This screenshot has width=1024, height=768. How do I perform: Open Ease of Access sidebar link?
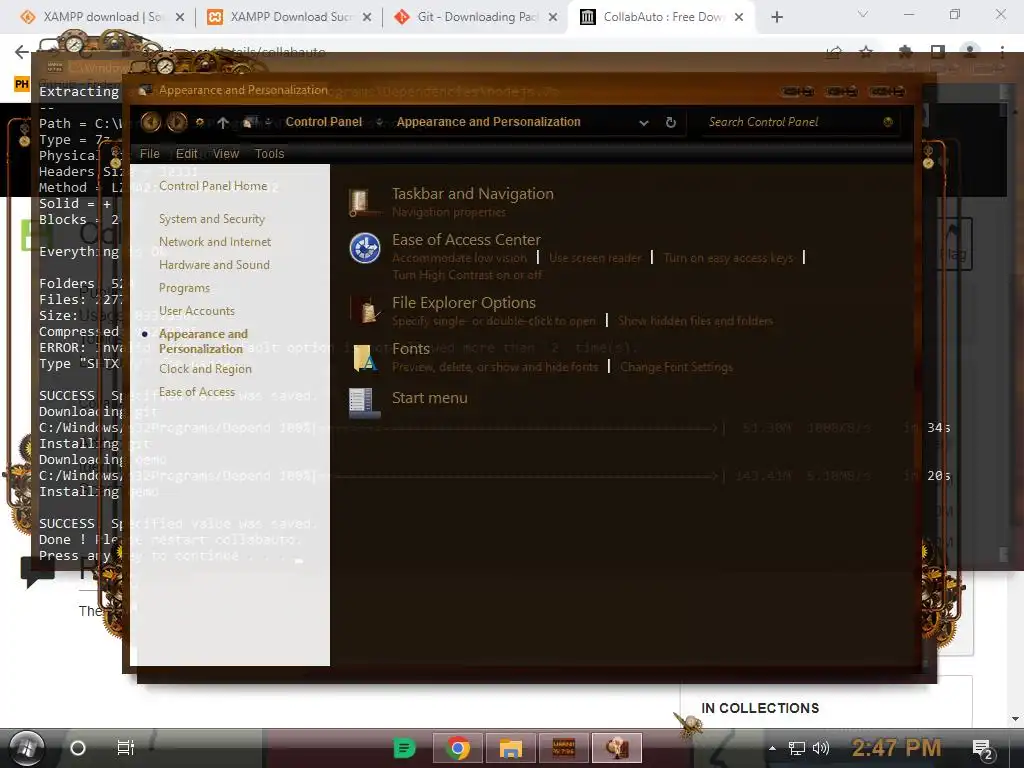click(x=197, y=392)
